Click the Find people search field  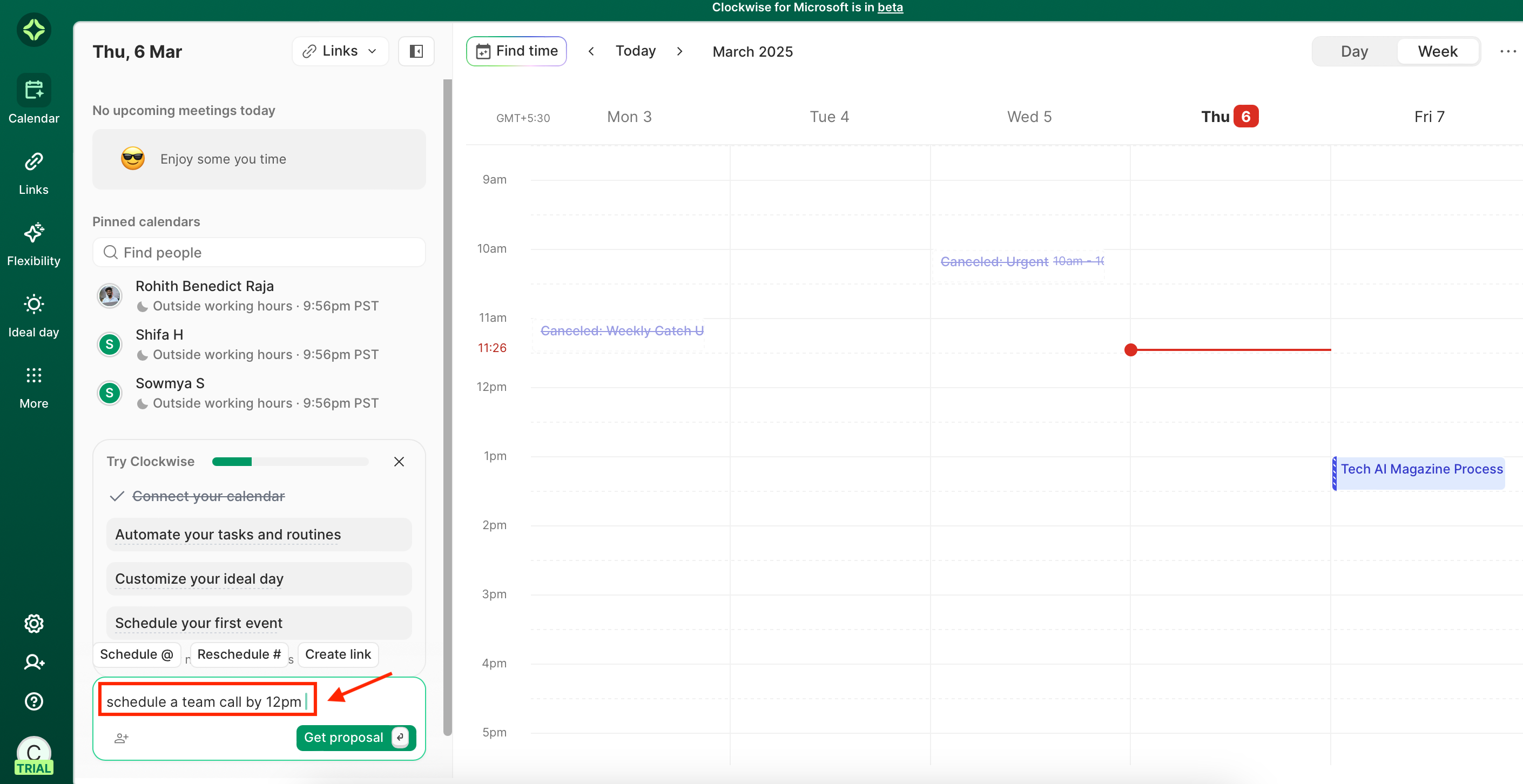tap(259, 253)
